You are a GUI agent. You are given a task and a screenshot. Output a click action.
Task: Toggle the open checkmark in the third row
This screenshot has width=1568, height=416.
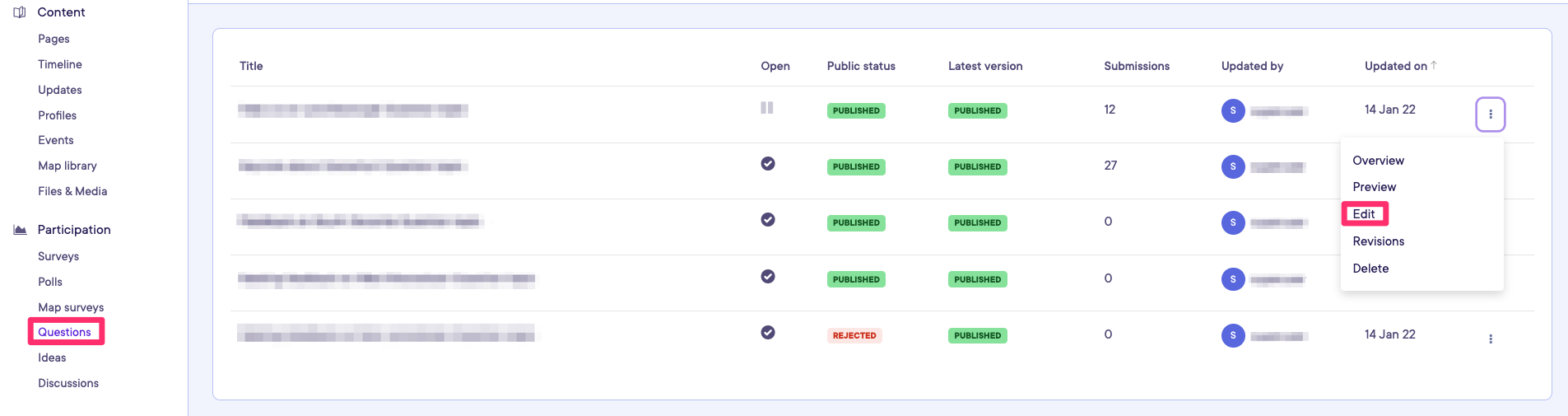767,220
